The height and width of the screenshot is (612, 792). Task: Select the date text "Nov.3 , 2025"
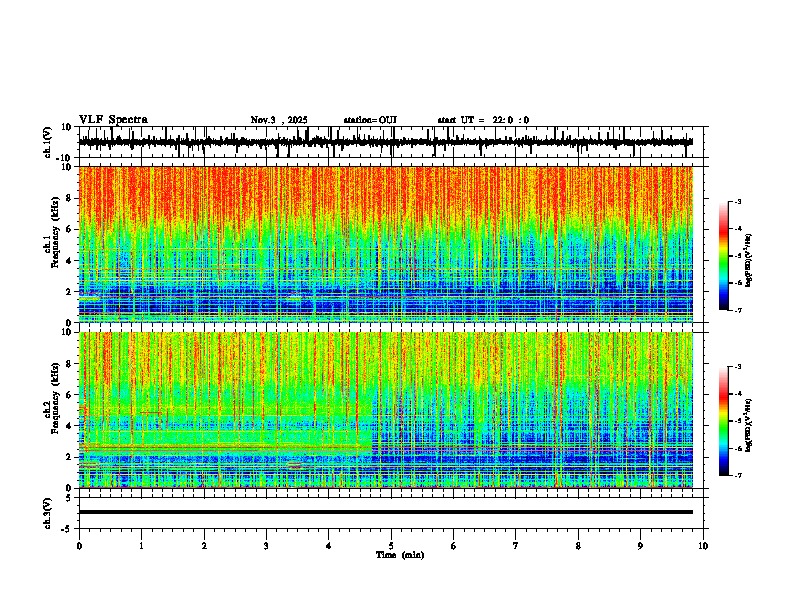point(279,120)
